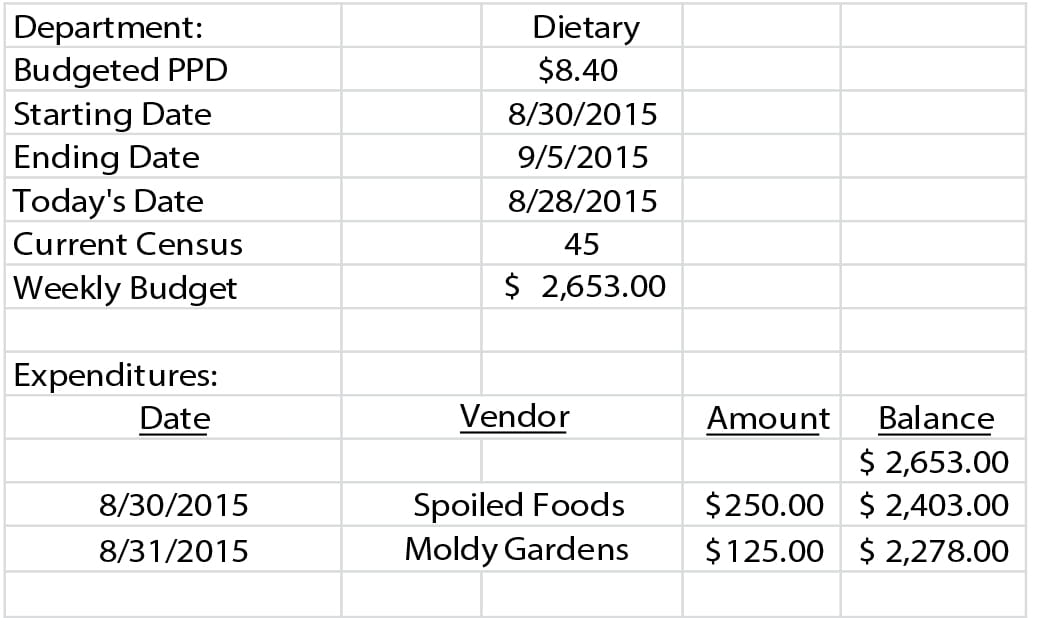Viewport: 1039px width, 618px height.
Task: Select the Starting Date value cell
Action: (582, 114)
